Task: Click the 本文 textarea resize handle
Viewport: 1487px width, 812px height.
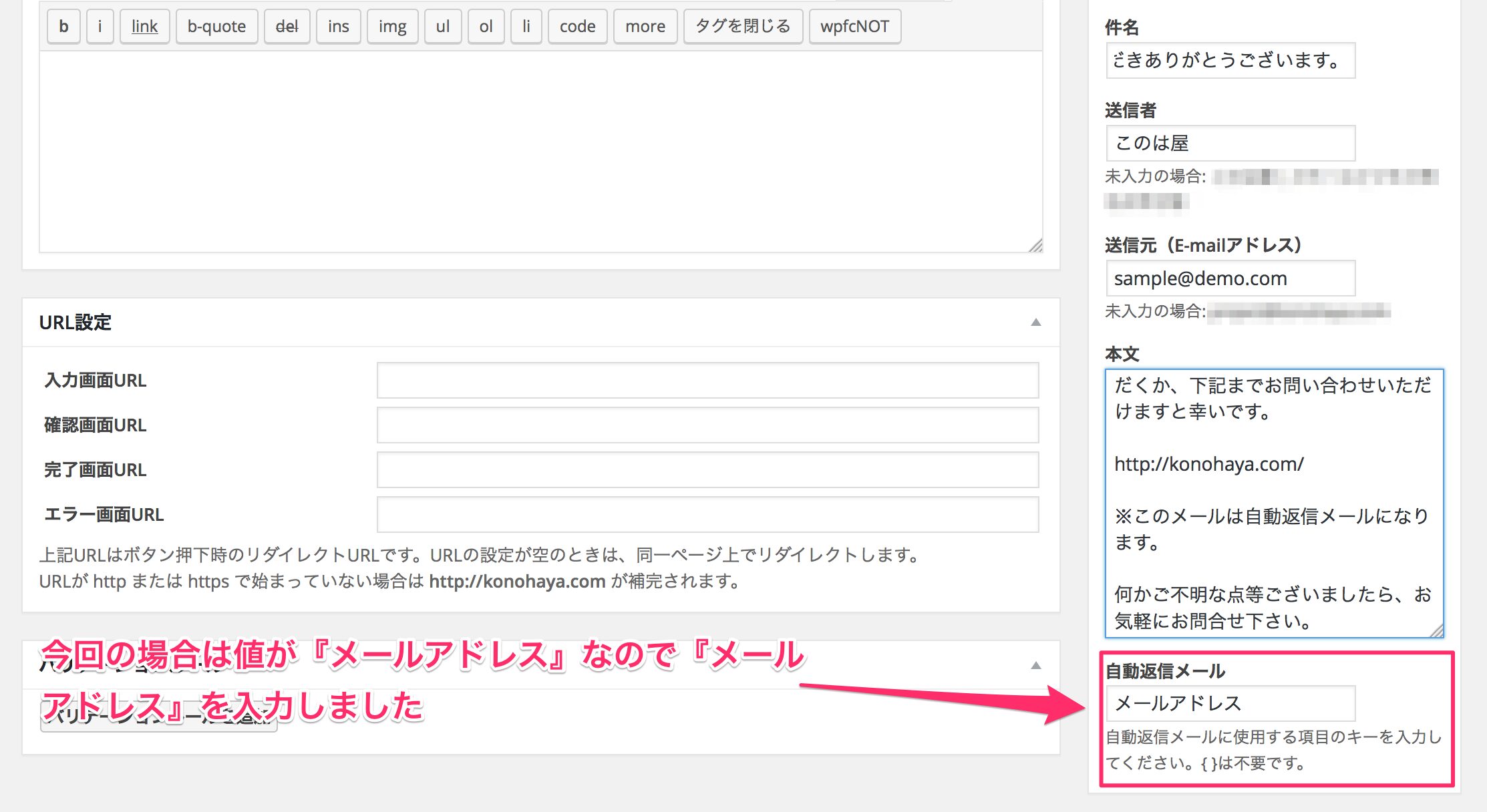Action: pos(1436,630)
